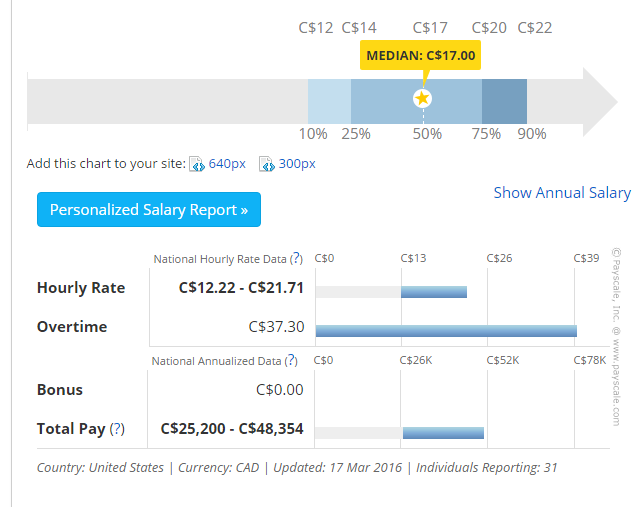Select the light blue 10%-25% percentile segment
642x507 pixels.
[x=329, y=101]
